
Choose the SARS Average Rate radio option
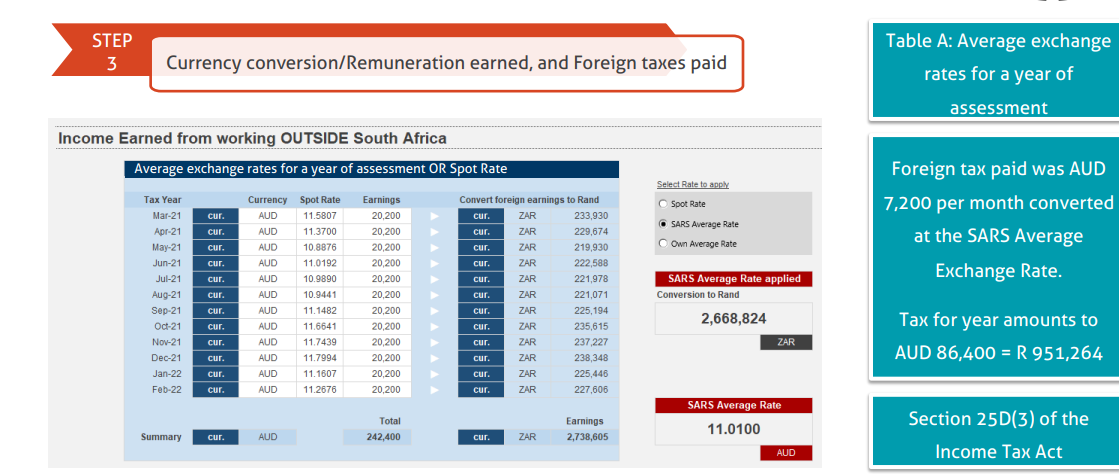(663, 224)
